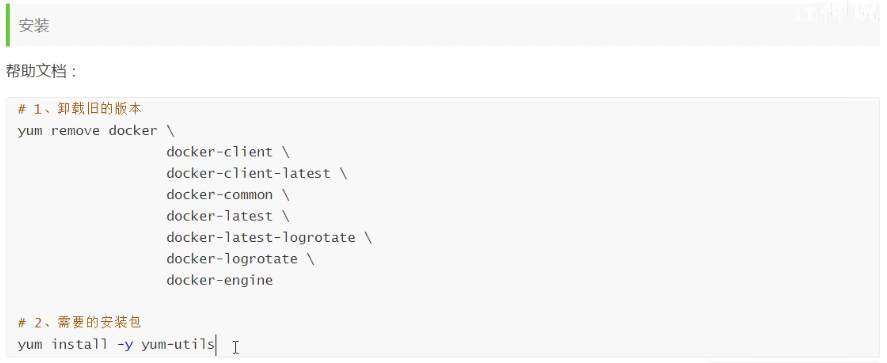Image resolution: width=887 pixels, height=363 pixels.
Task: Click the comment '# 1、卸载旧的版本'
Action: click(79, 109)
